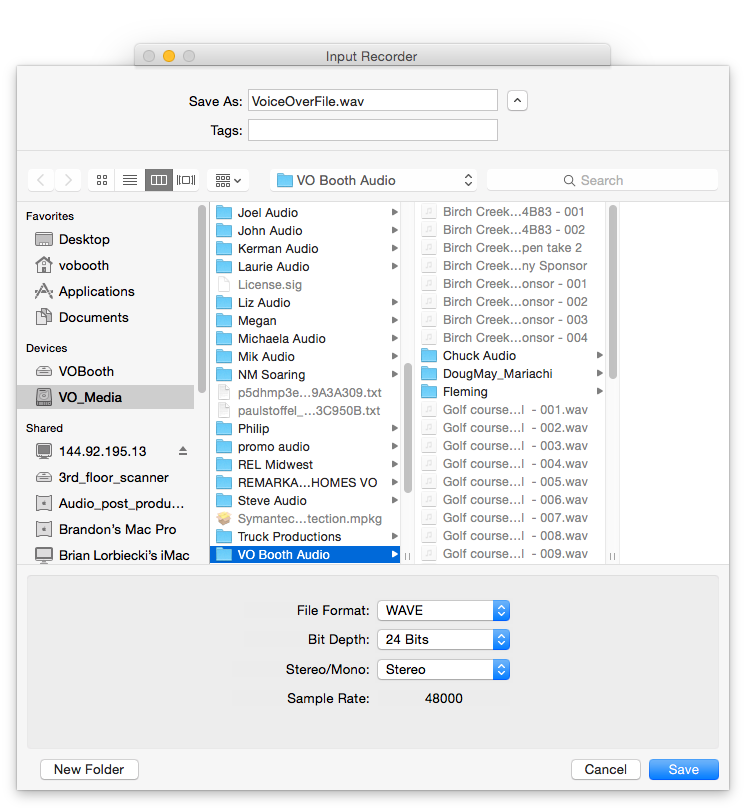Open the Mik Audio folder
This screenshot has width=746, height=811.
pyautogui.click(x=305, y=356)
